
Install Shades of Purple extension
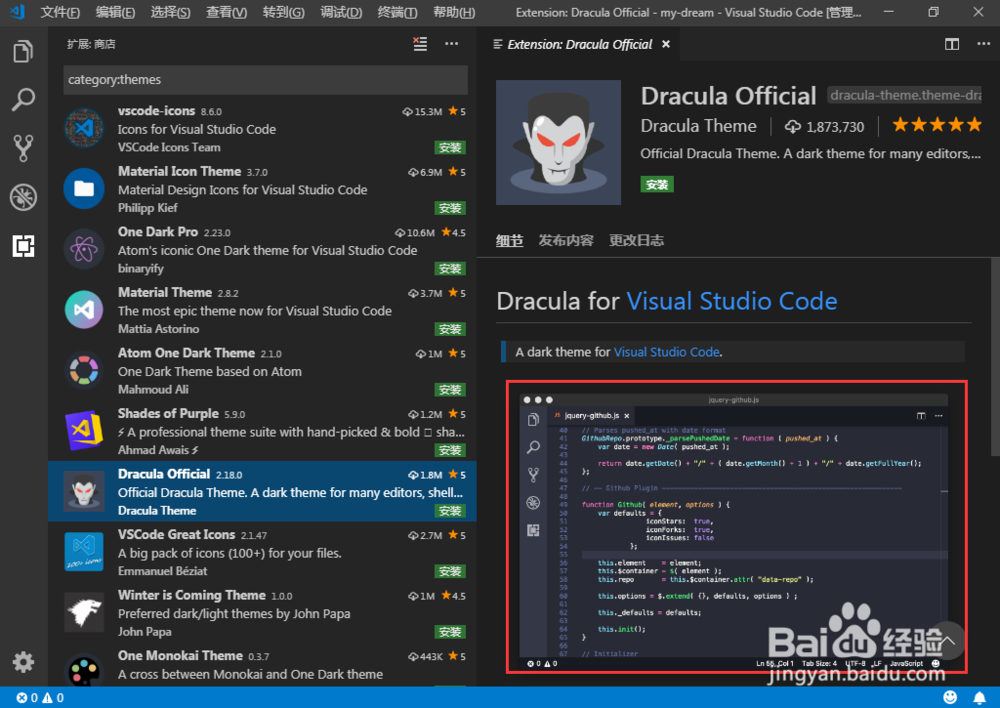[x=450, y=450]
